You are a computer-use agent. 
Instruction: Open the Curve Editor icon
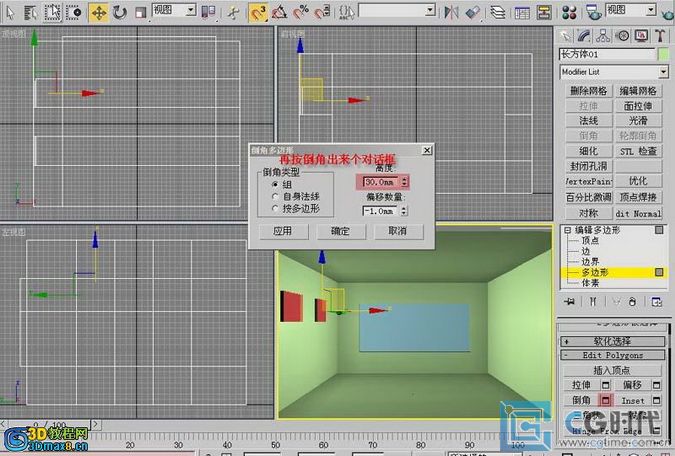click(522, 12)
